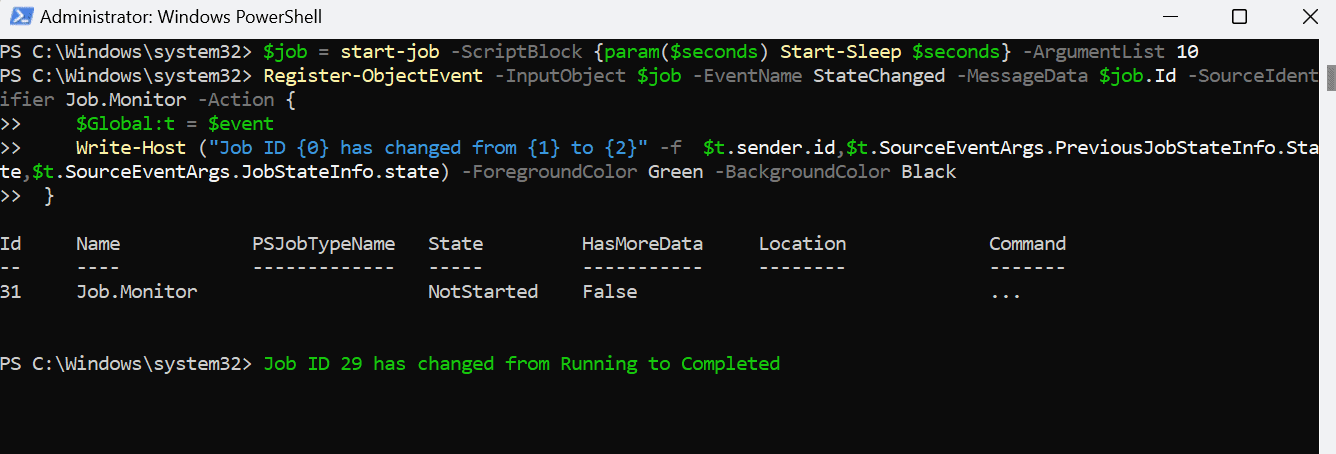Click the 'Location' column header
The height and width of the screenshot is (454, 1336).
coord(802,244)
